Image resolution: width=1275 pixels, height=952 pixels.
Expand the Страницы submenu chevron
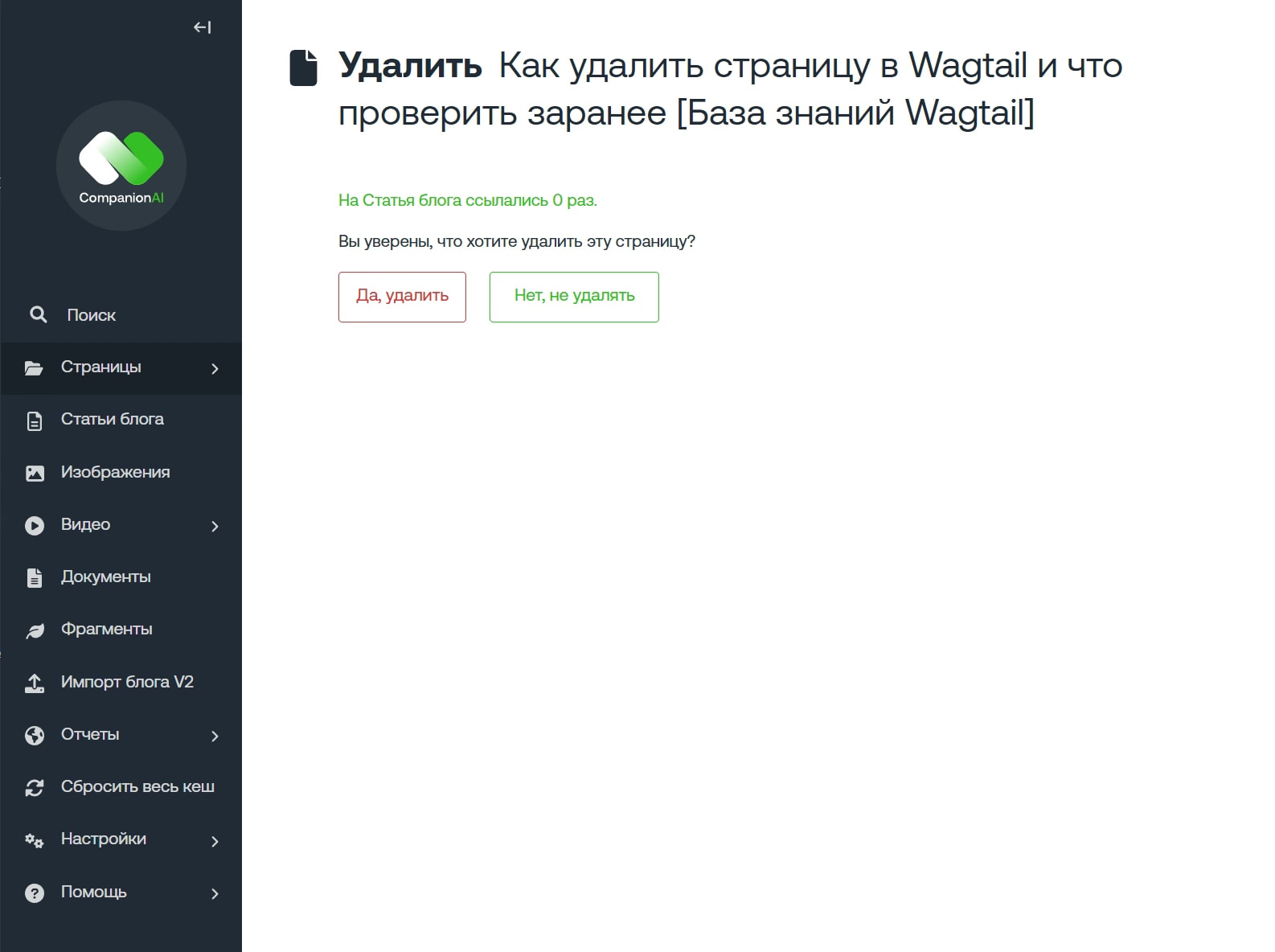[215, 368]
